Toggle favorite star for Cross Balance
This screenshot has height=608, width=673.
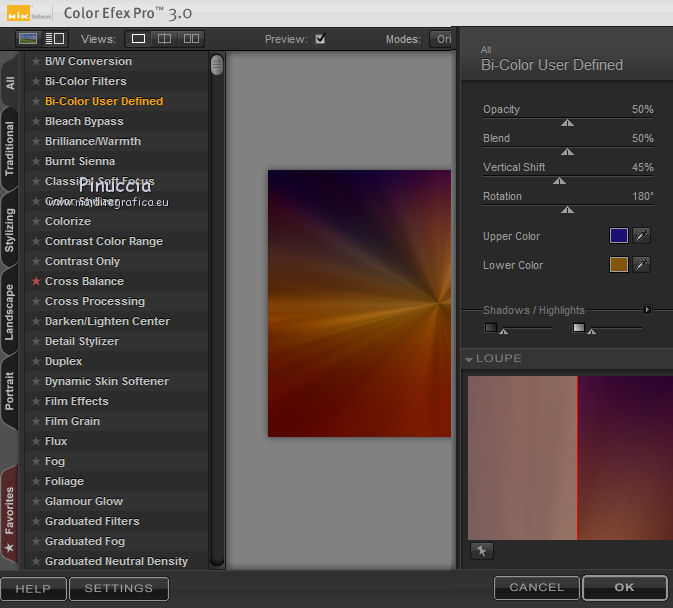point(36,281)
